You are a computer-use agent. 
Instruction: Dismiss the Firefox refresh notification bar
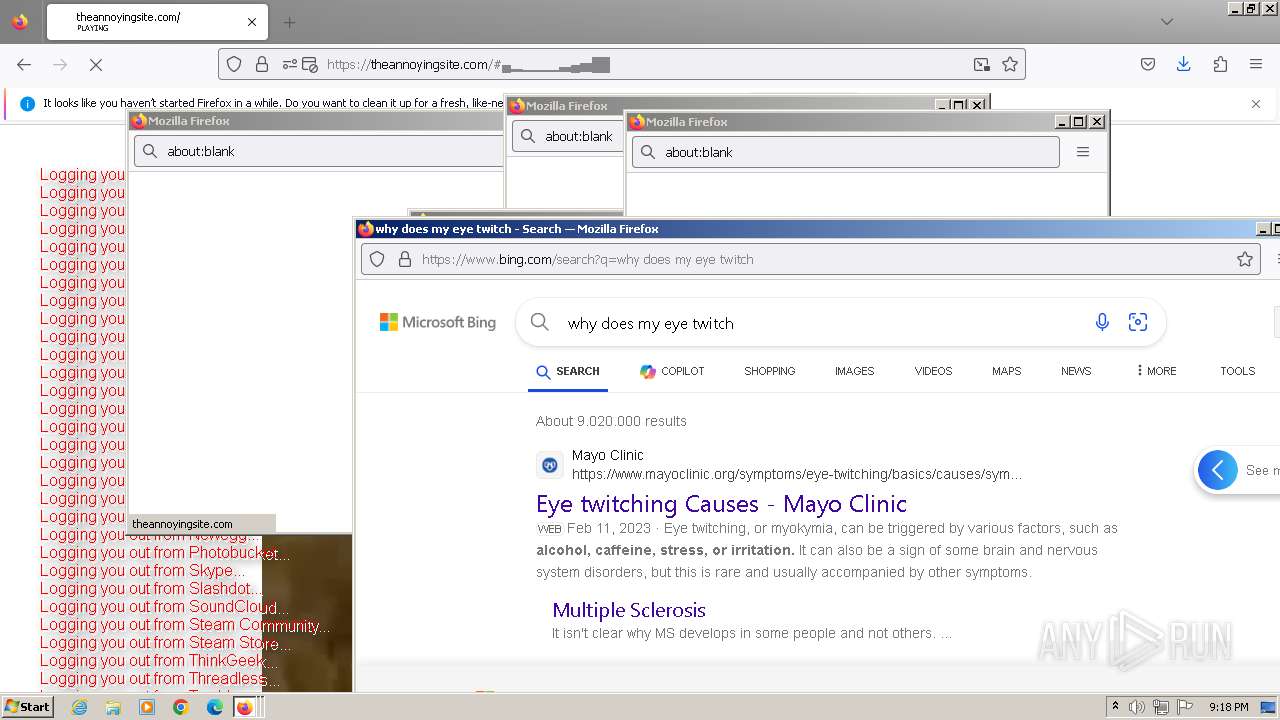(x=1256, y=103)
